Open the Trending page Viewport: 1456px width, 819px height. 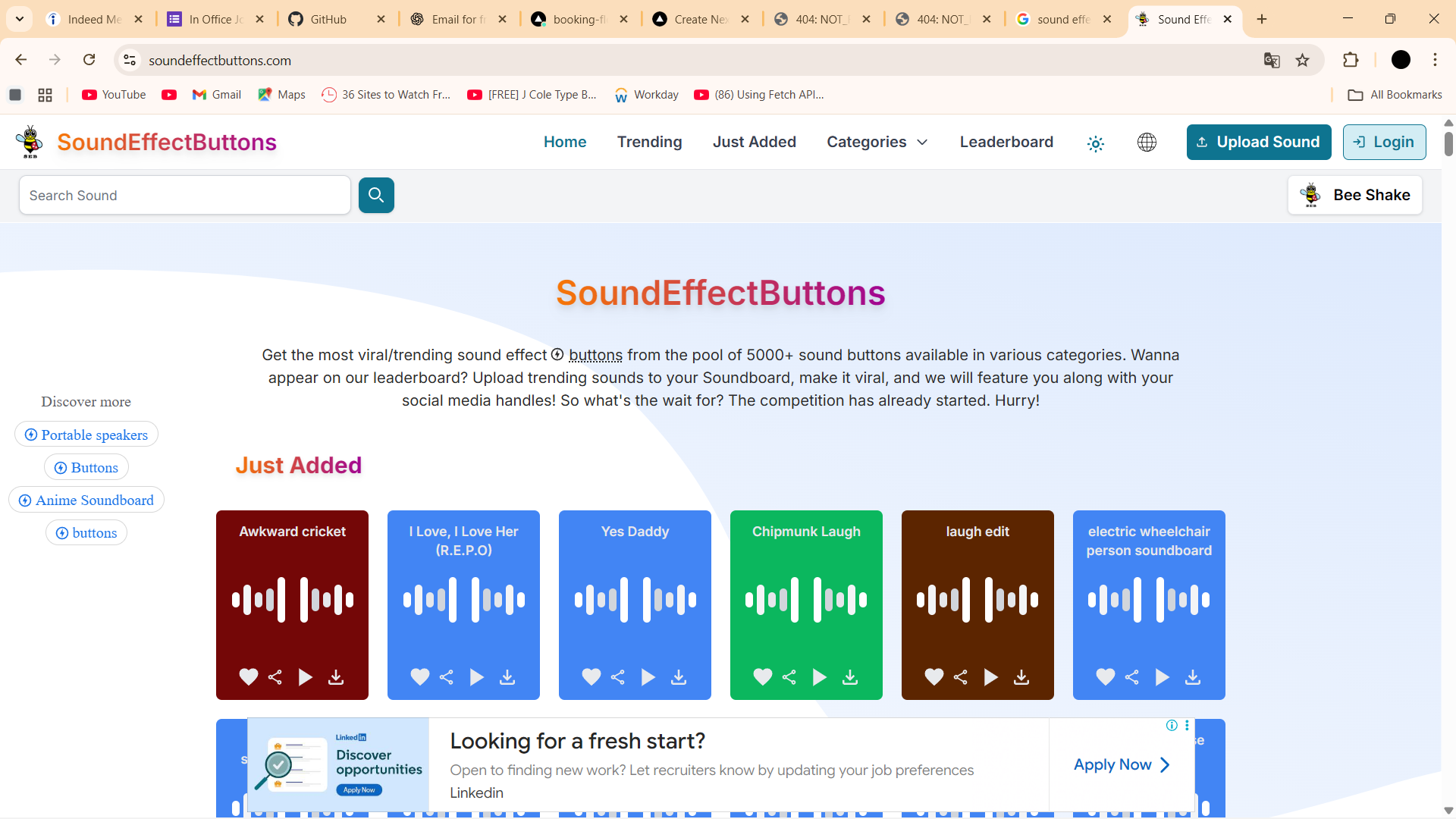(x=650, y=142)
